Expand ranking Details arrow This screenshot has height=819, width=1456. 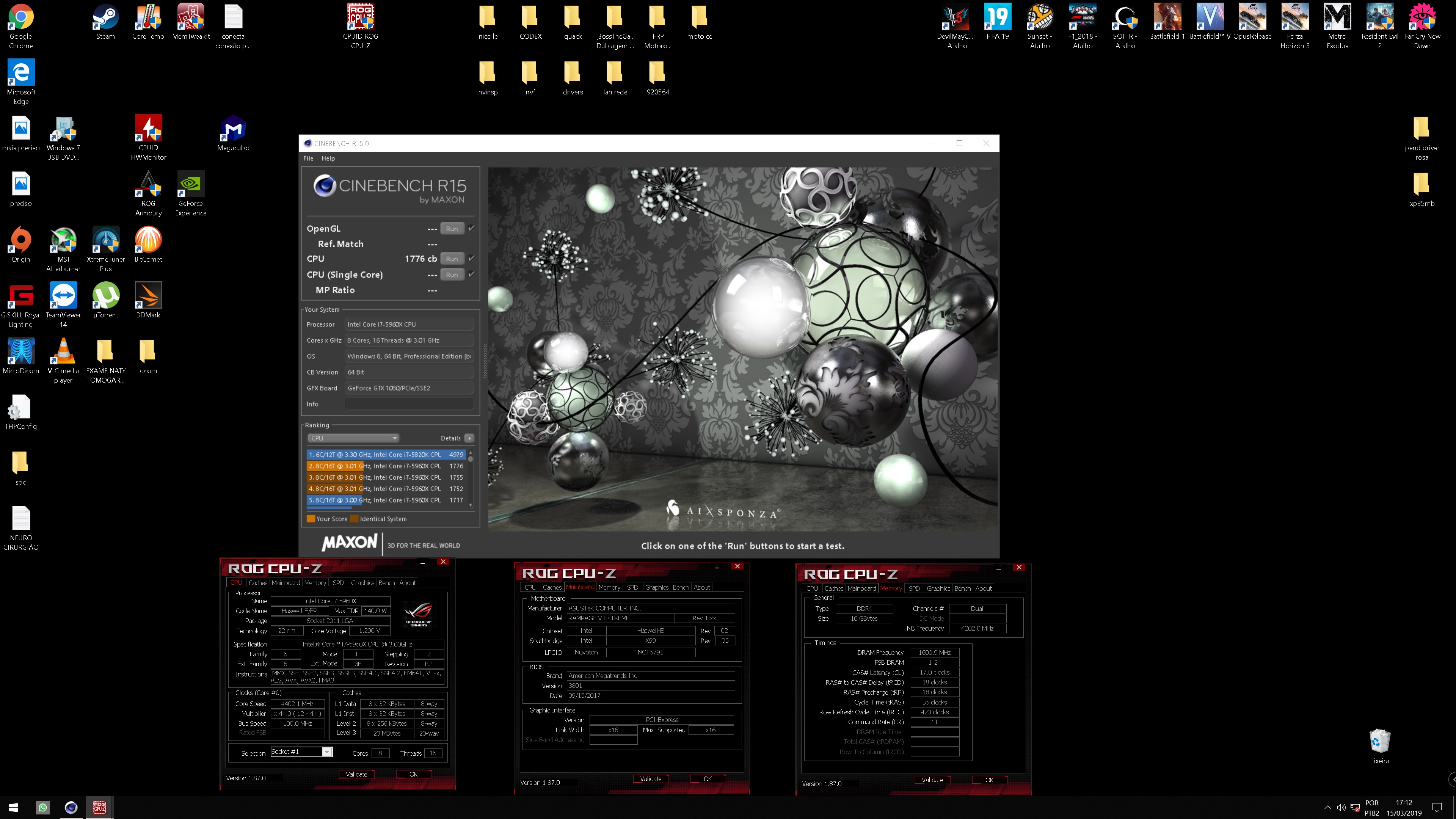pos(469,438)
